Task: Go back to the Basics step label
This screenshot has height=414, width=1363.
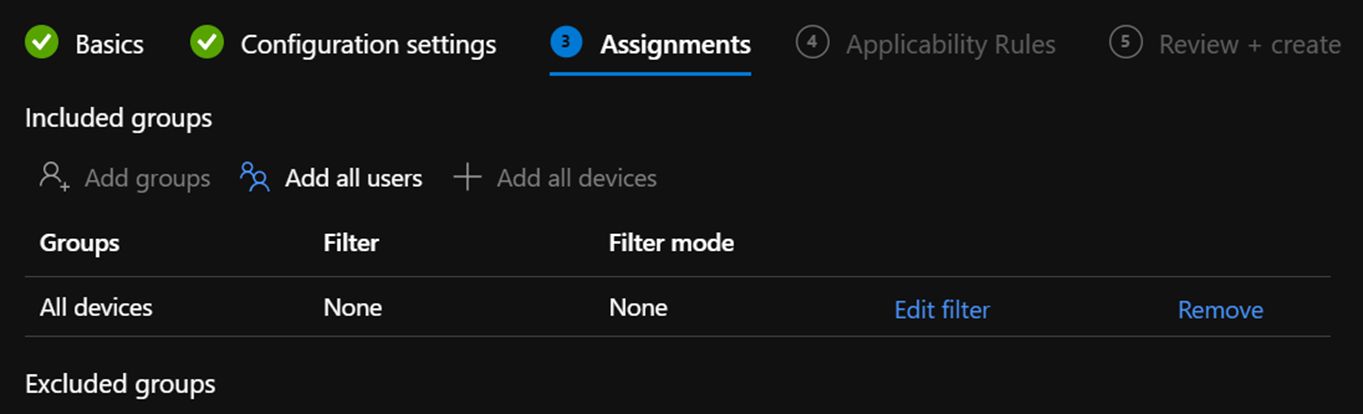Action: [109, 44]
